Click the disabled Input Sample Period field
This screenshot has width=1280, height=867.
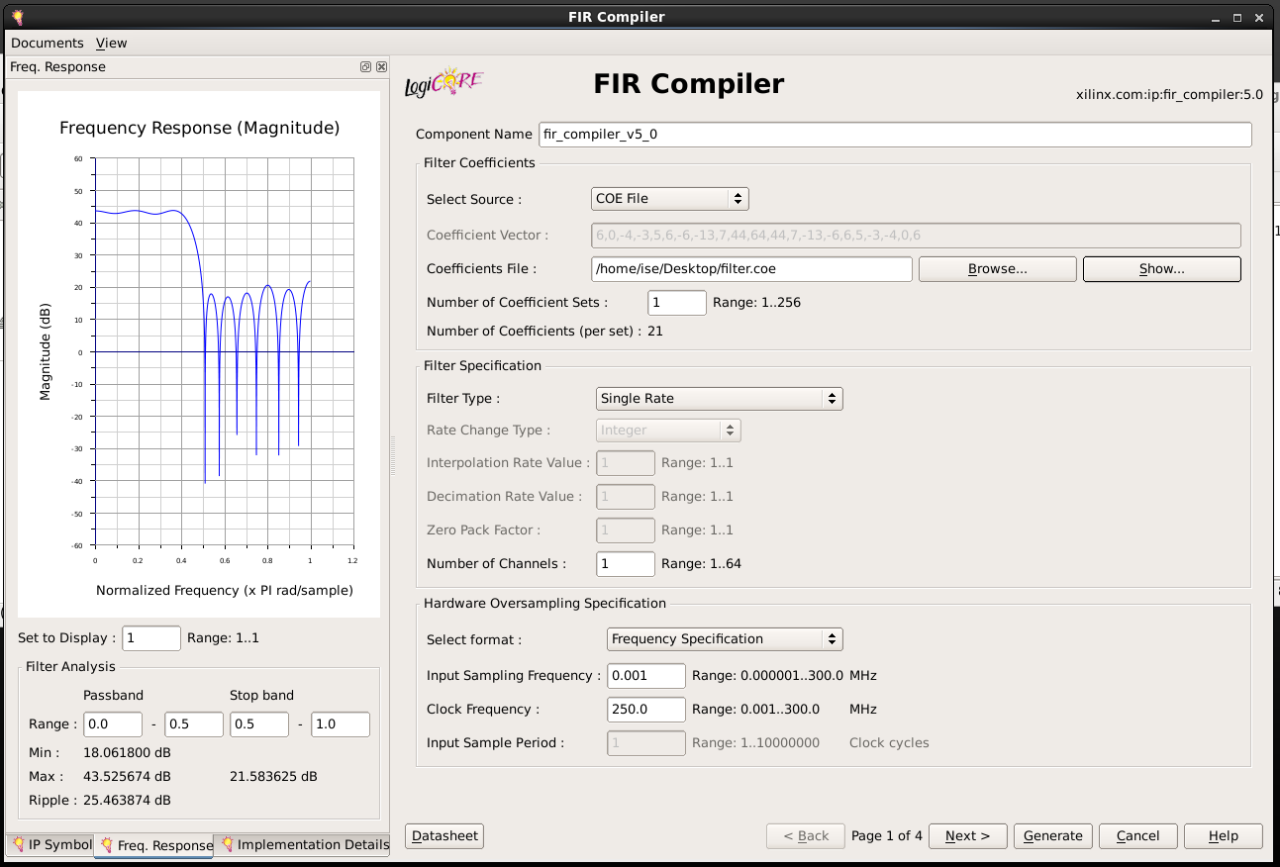(646, 743)
